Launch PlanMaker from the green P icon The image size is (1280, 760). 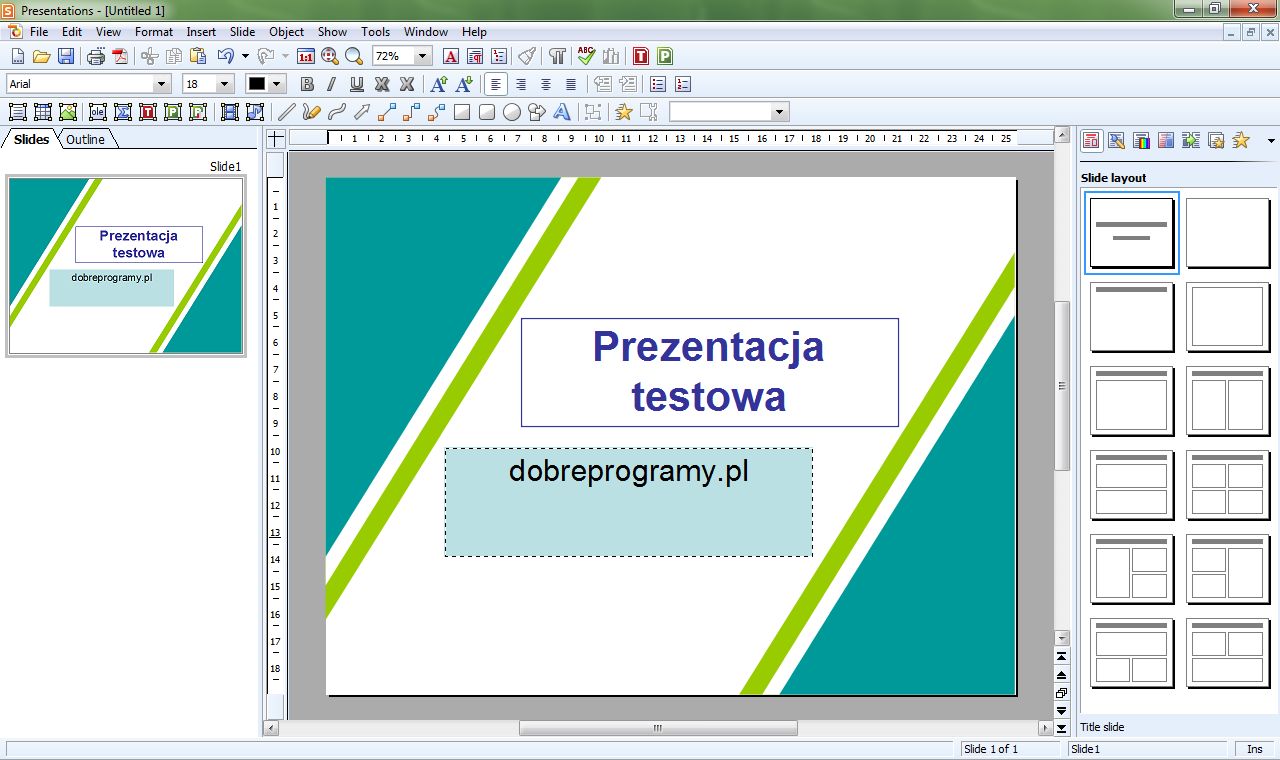[x=665, y=56]
